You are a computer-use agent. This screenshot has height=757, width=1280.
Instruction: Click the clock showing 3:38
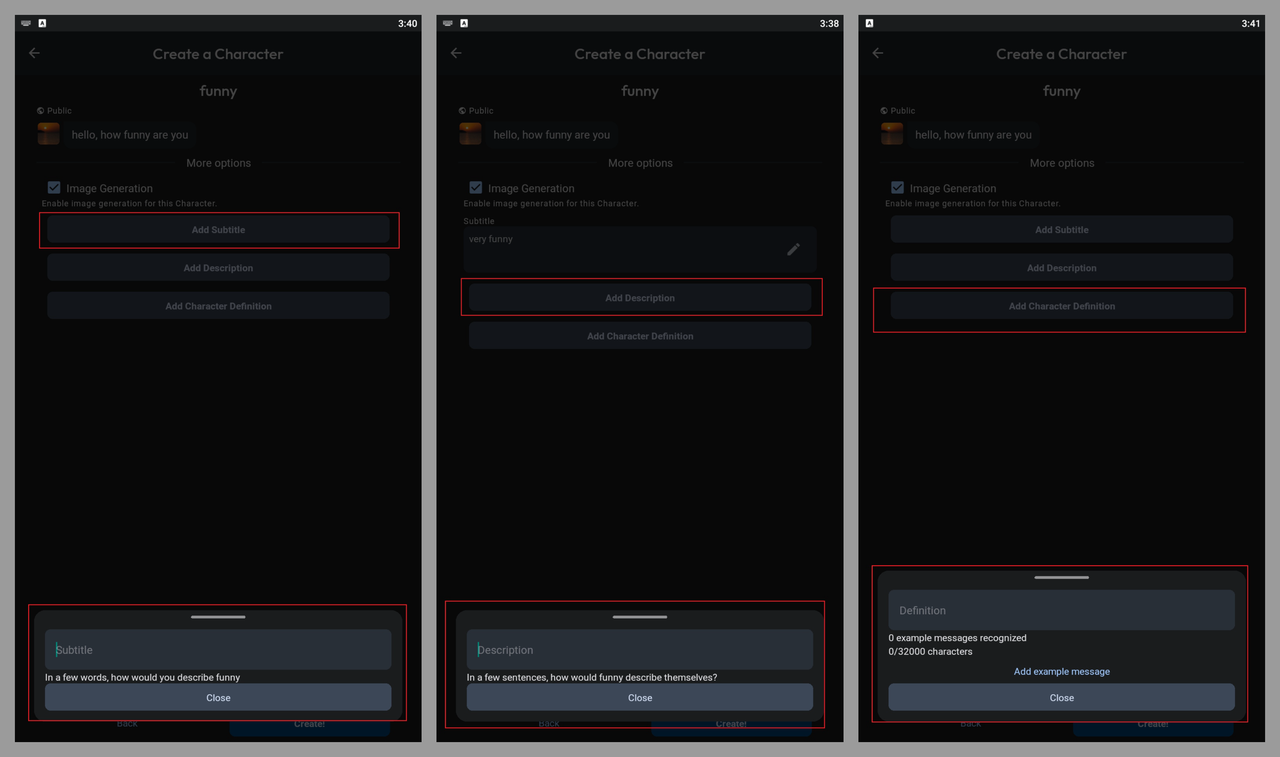tap(829, 24)
